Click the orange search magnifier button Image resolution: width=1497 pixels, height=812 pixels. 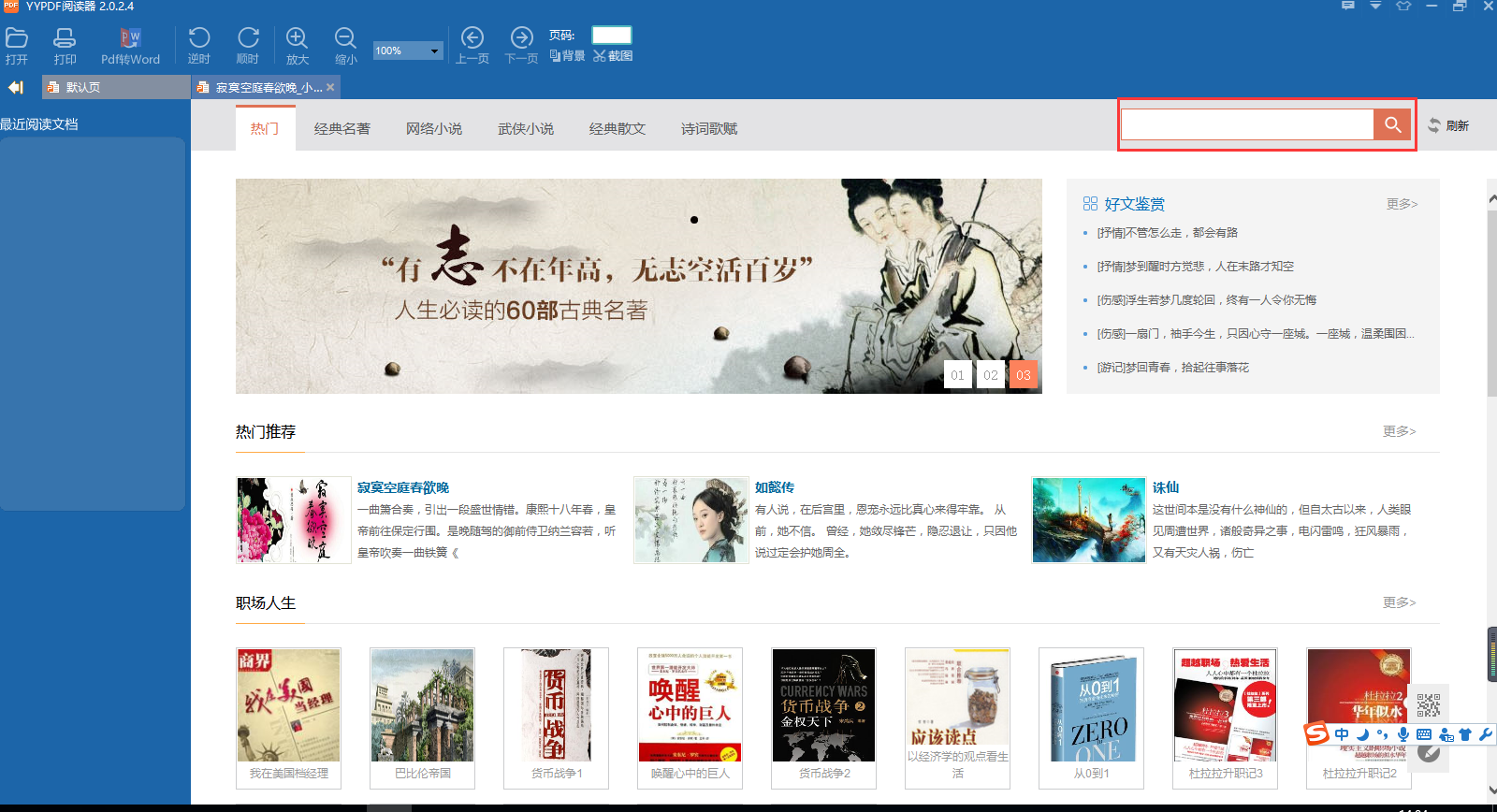coord(1392,124)
